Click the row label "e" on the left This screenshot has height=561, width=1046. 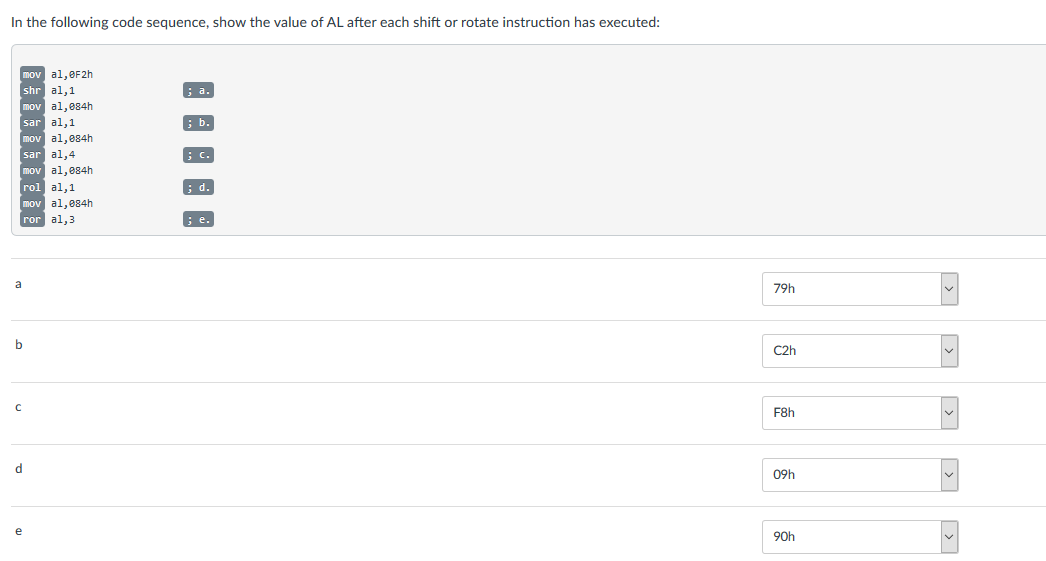click(17, 531)
